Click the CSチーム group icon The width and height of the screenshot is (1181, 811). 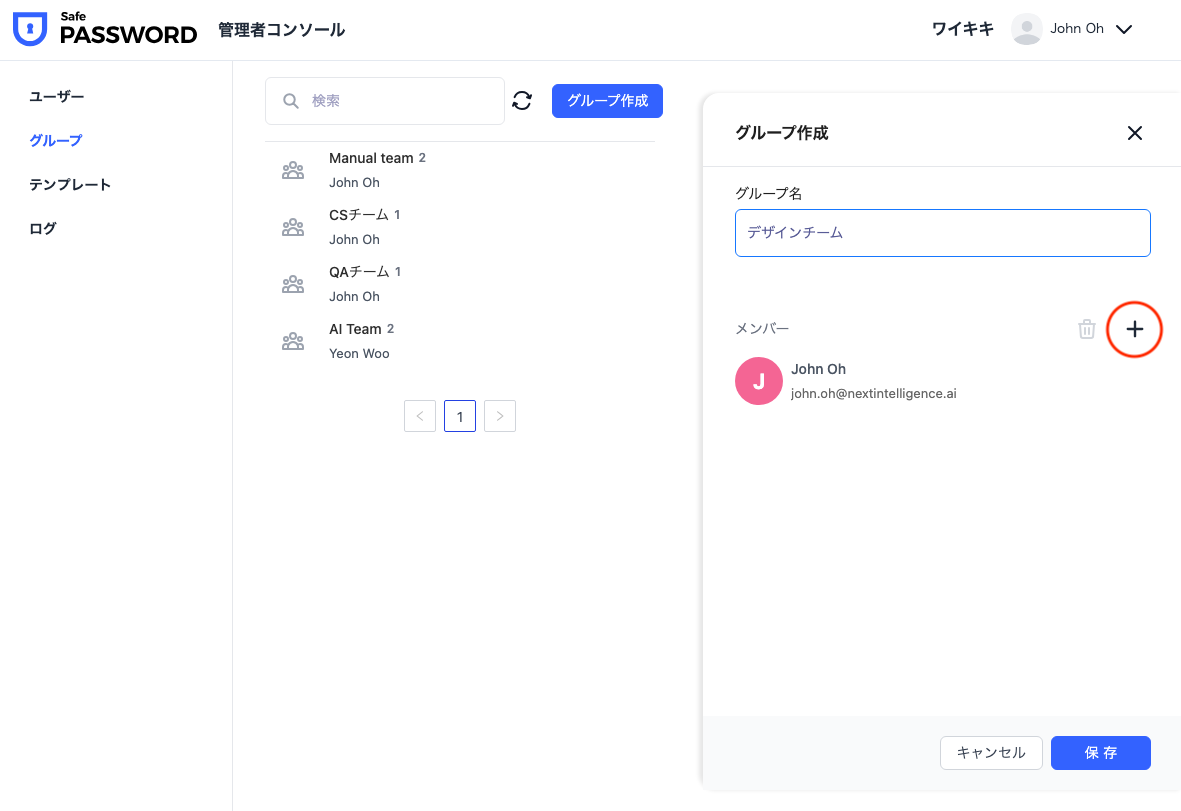[293, 227]
